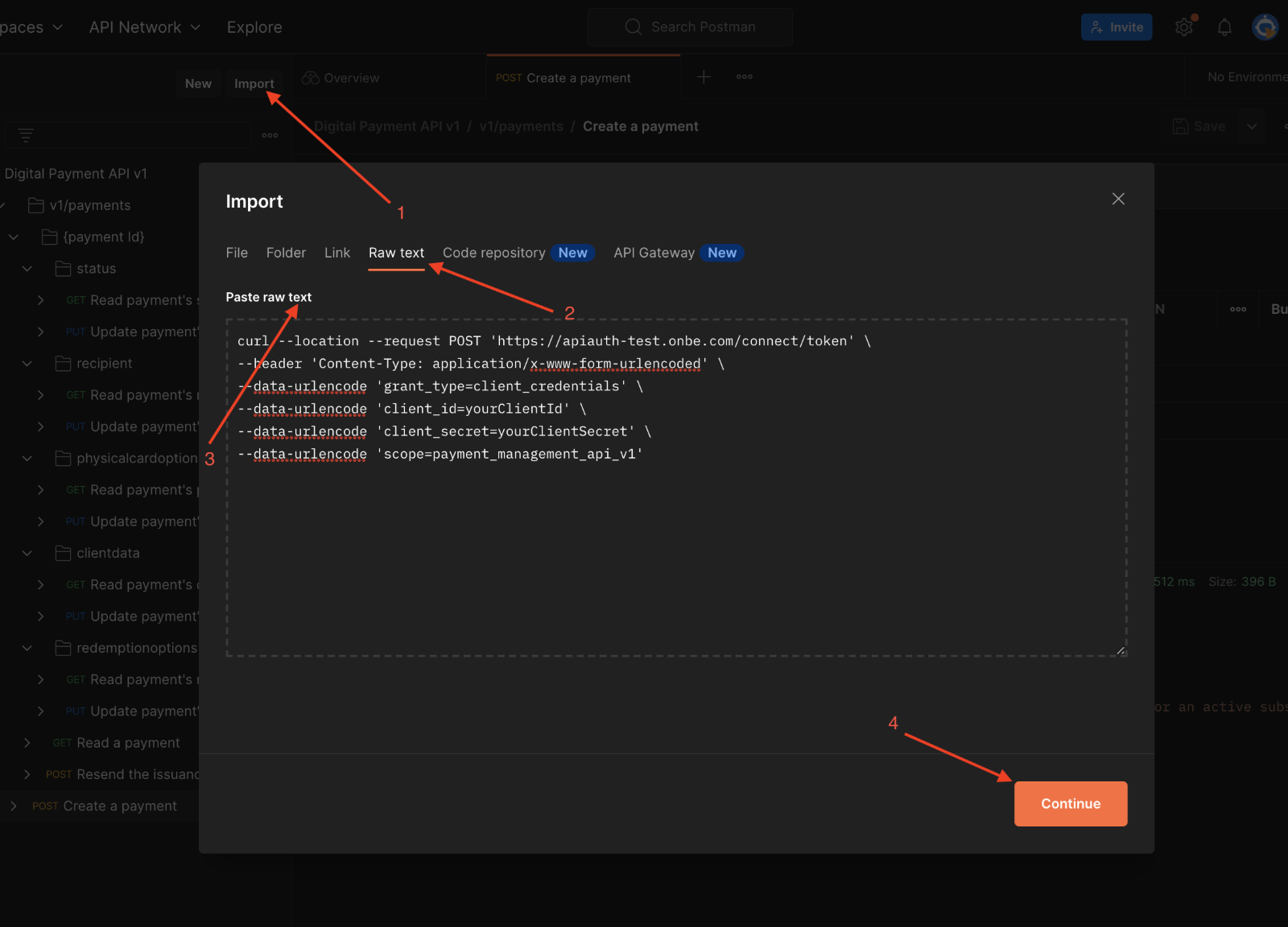Select POST Create a payment in sidebar
This screenshot has width=1288, height=927.
coord(105,806)
